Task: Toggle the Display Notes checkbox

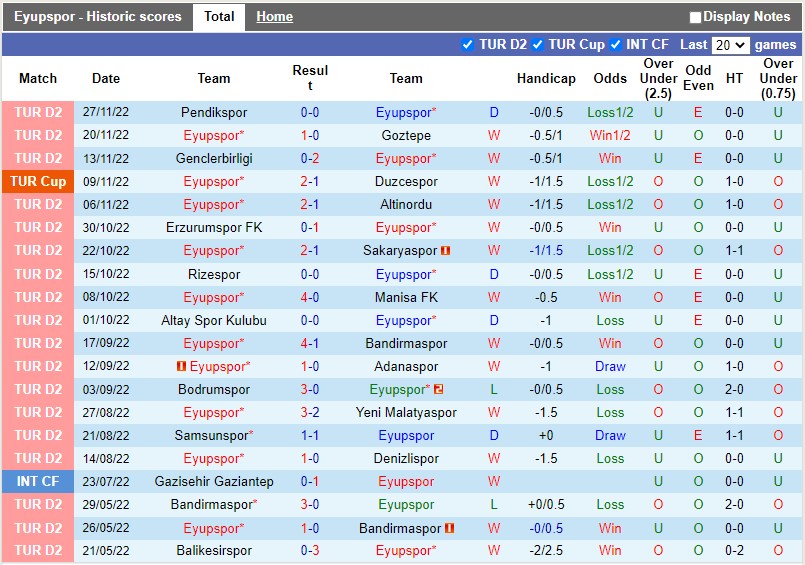Action: click(x=695, y=17)
